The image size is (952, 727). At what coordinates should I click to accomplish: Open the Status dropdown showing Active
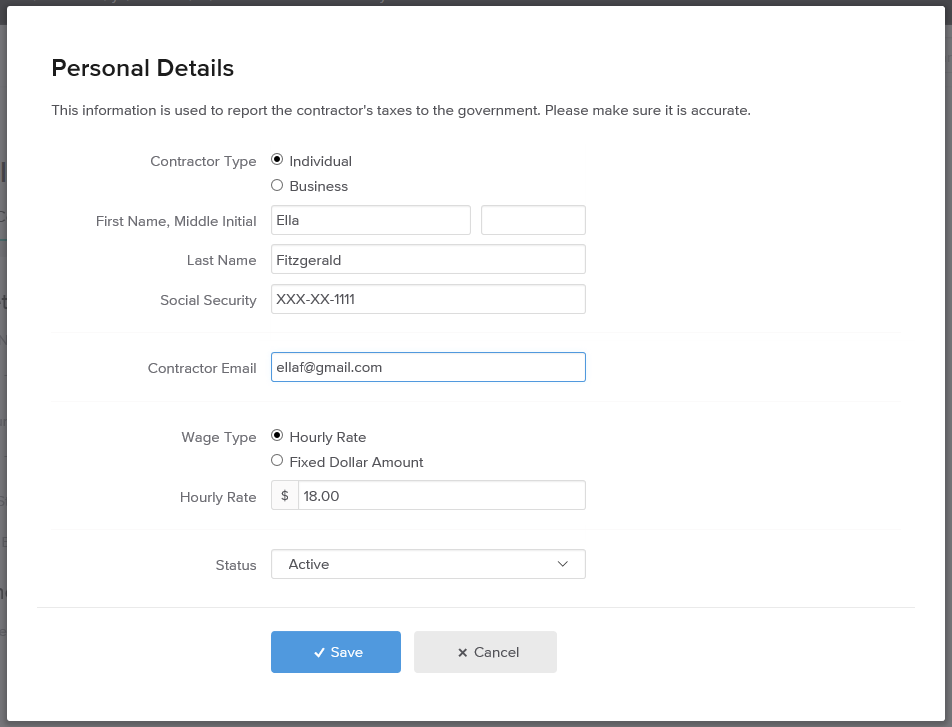pos(427,564)
